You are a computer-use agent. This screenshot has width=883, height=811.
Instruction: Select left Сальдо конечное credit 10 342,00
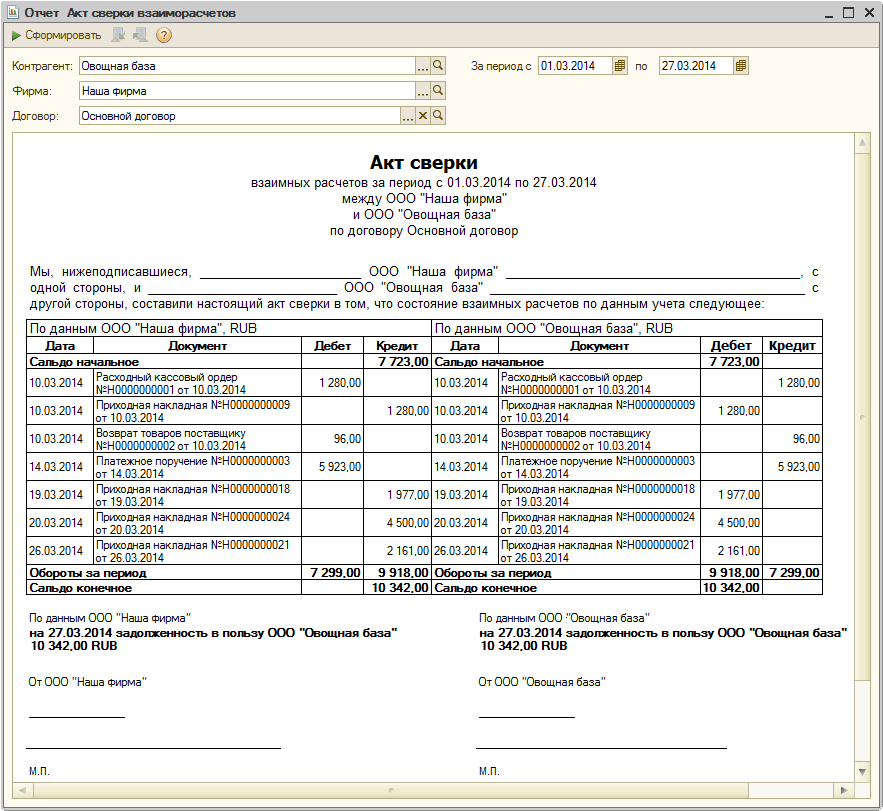[x=396, y=588]
